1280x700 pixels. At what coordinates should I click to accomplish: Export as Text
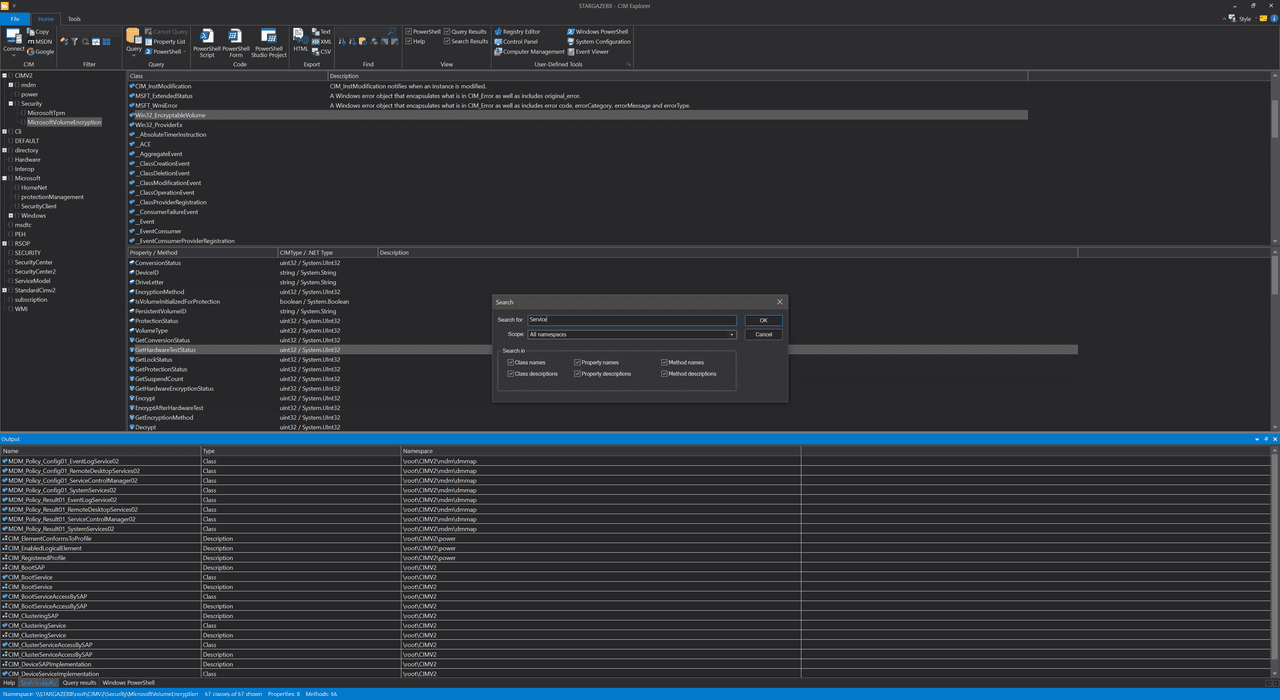[x=321, y=32]
